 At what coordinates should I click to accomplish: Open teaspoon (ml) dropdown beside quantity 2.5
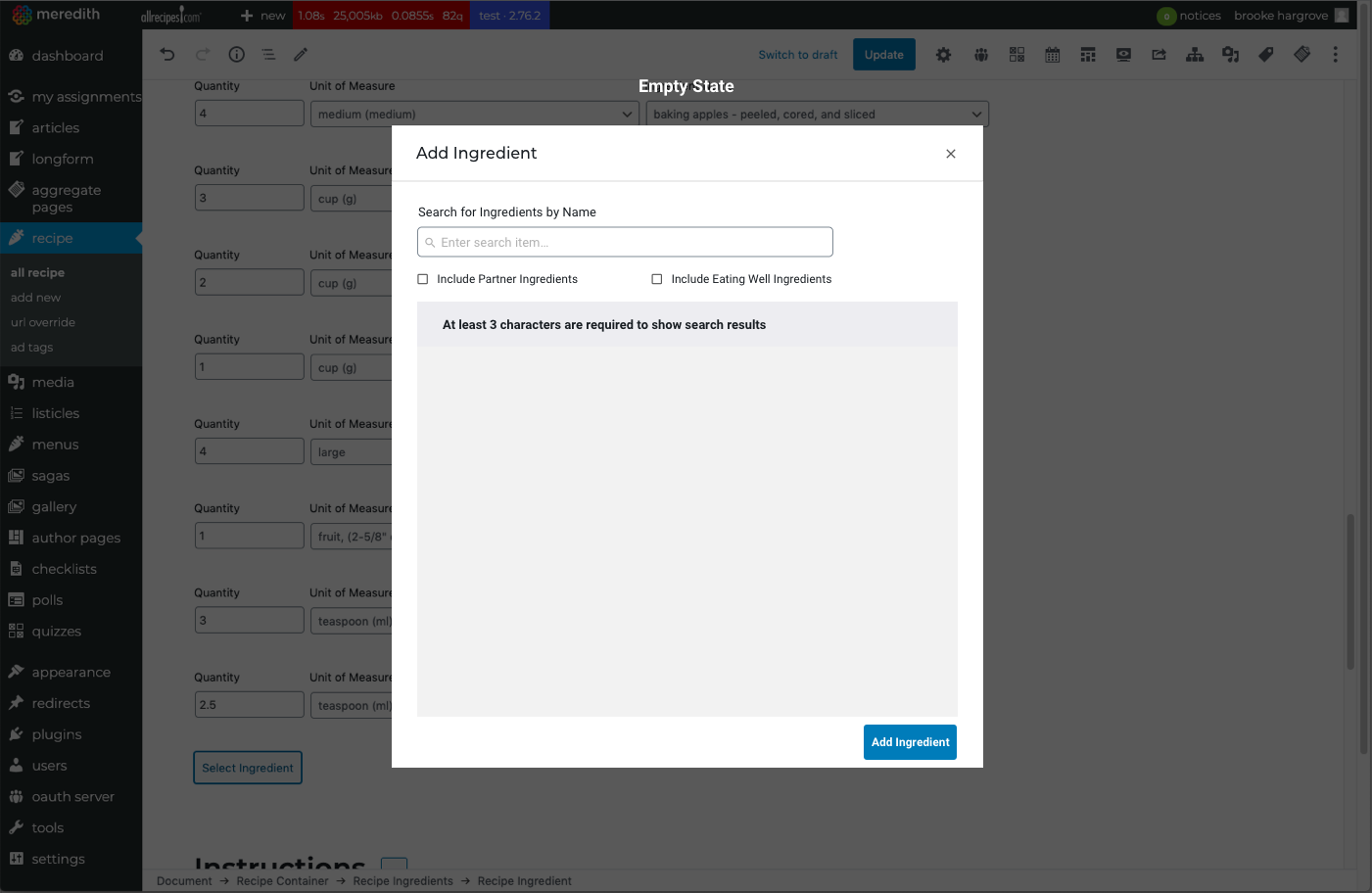(352, 705)
